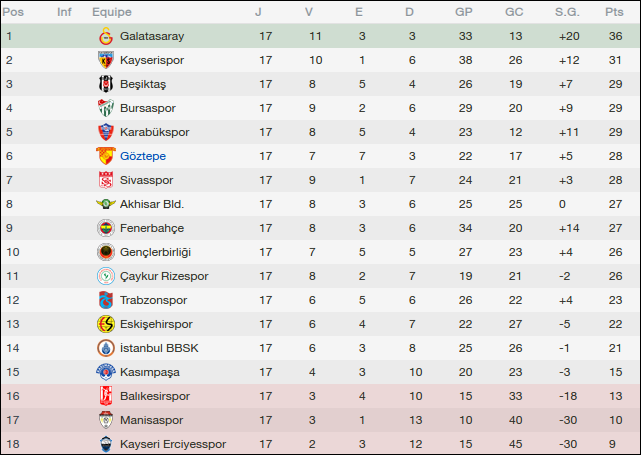Image resolution: width=641 pixels, height=455 pixels.
Task: Click the Bursaspor club crest icon
Action: pyautogui.click(x=105, y=108)
